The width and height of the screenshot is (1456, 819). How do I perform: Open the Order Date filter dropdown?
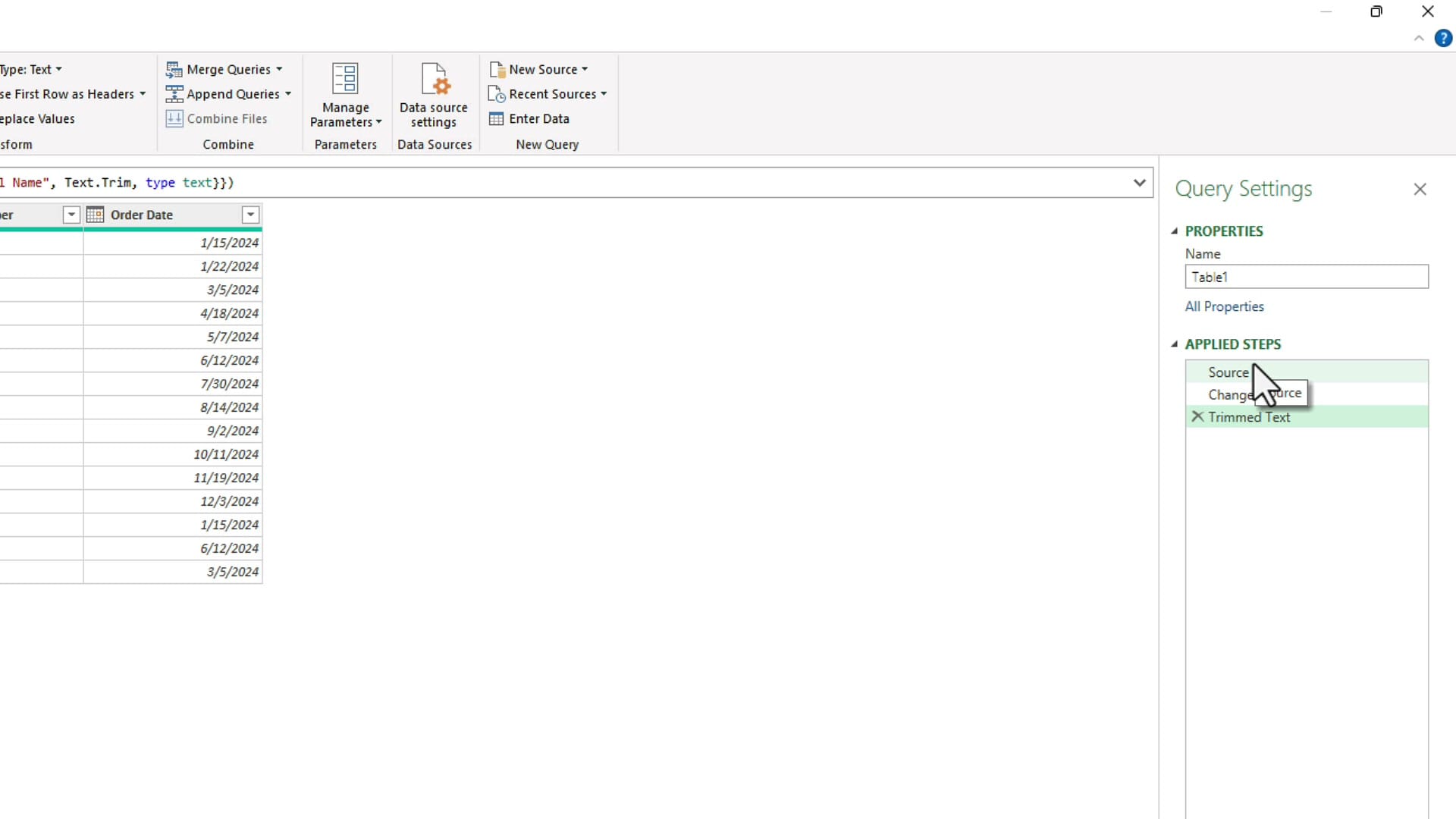coord(250,215)
